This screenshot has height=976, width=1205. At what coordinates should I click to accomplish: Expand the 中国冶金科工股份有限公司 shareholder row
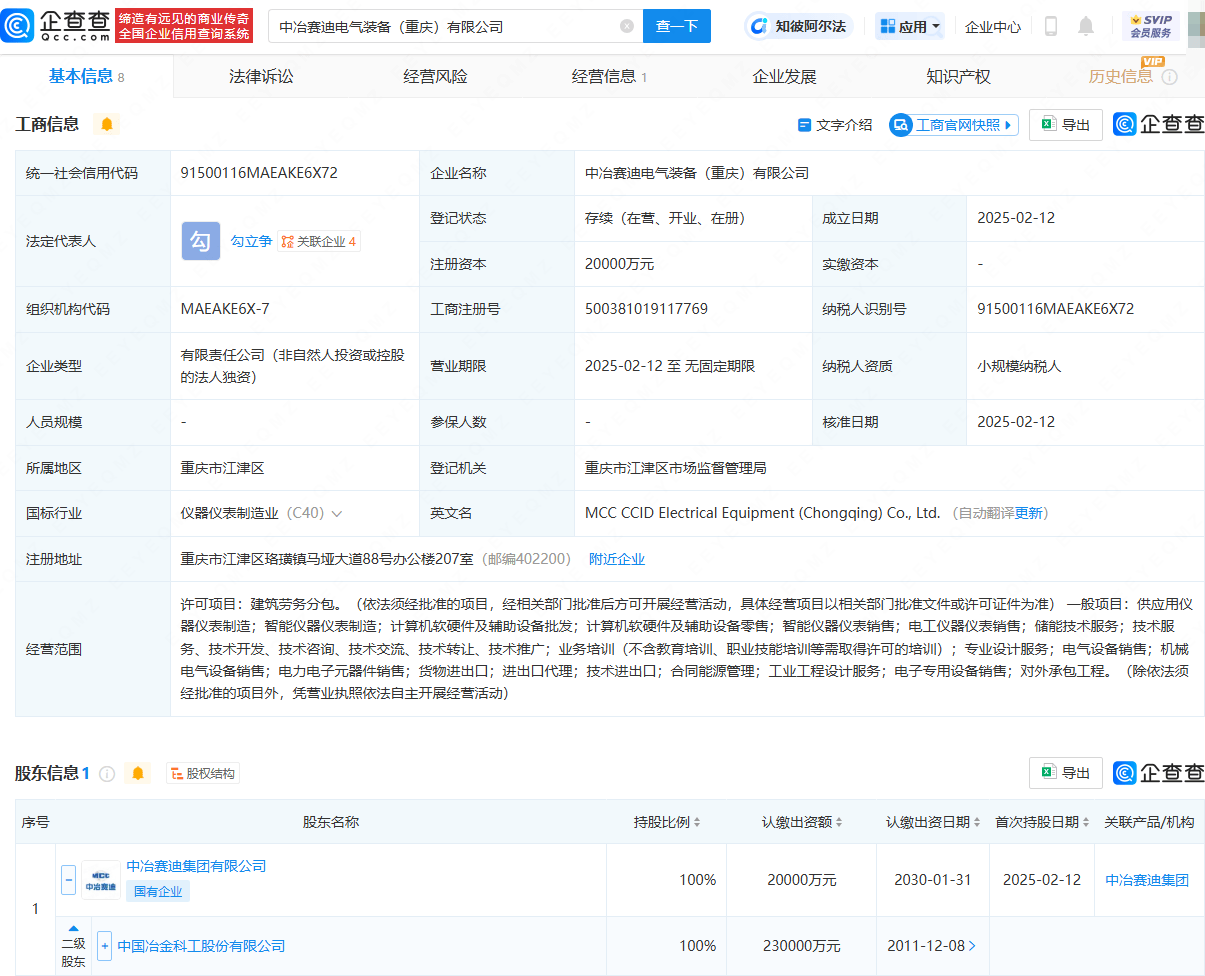pyautogui.click(x=104, y=946)
